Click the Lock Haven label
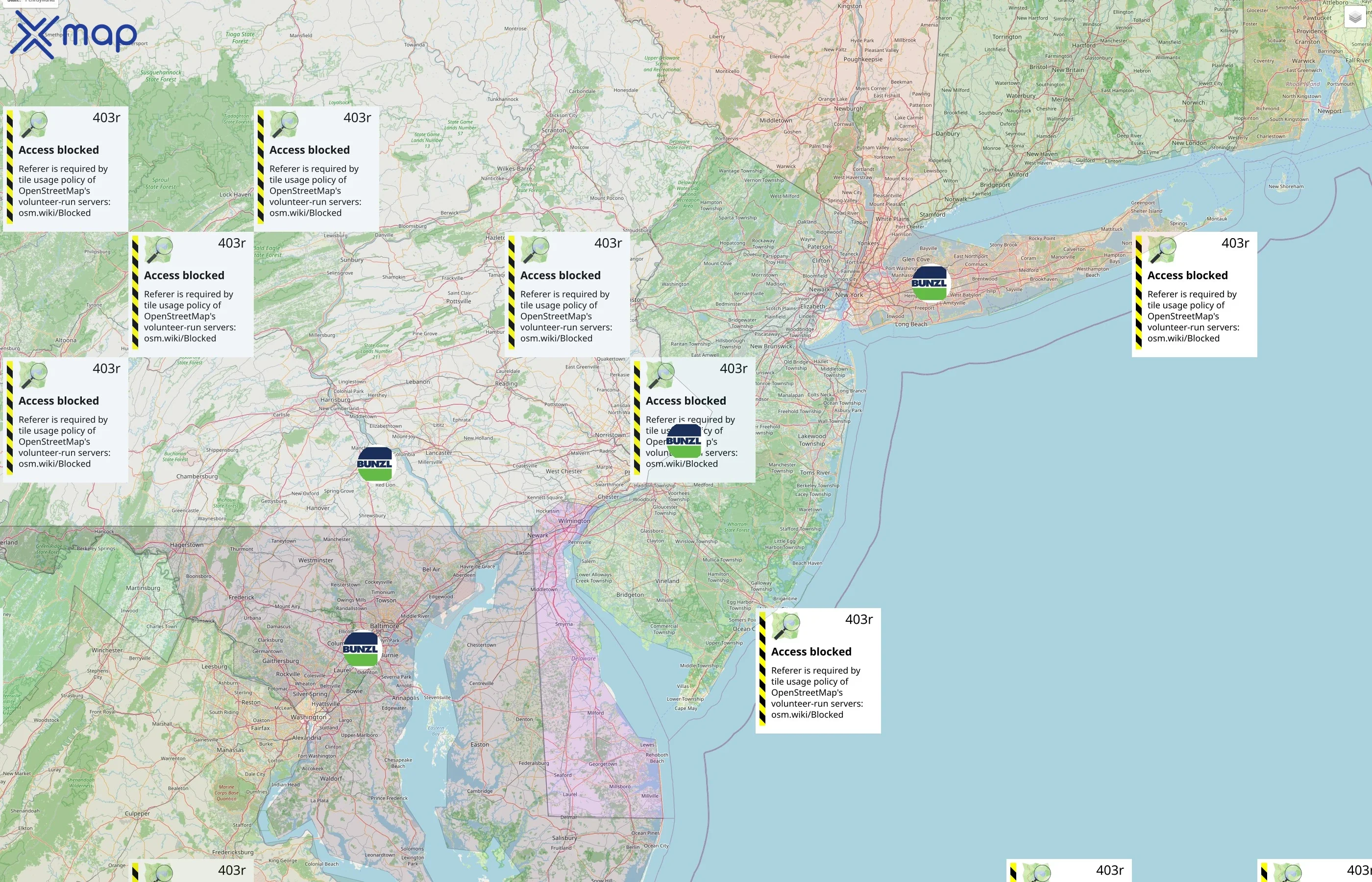The image size is (1372, 882). [x=235, y=194]
